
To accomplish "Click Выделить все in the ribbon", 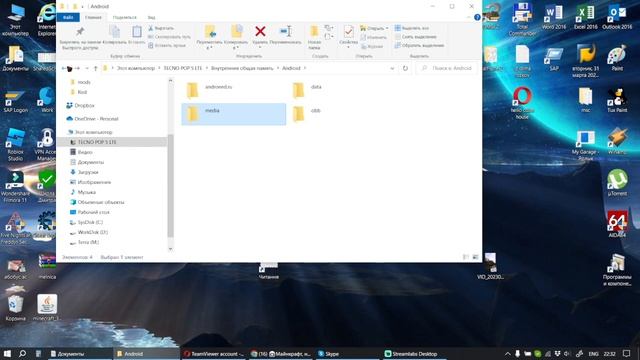I will [411, 28].
